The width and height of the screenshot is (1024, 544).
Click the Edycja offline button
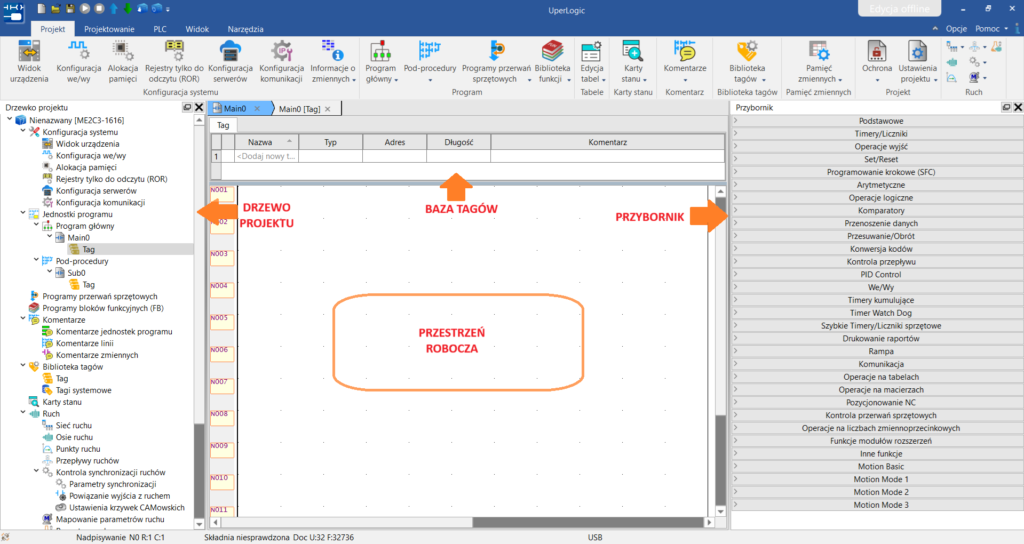pos(899,8)
